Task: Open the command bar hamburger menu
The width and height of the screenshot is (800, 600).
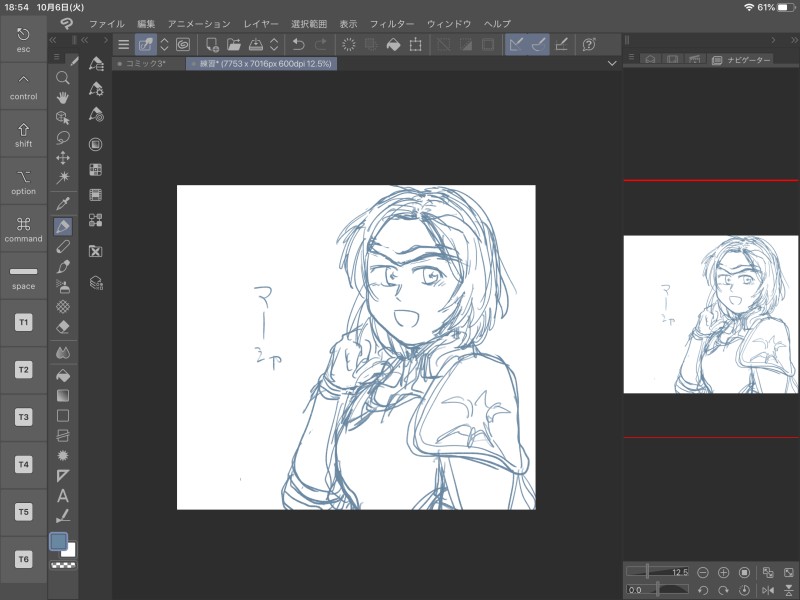Action: [x=123, y=44]
